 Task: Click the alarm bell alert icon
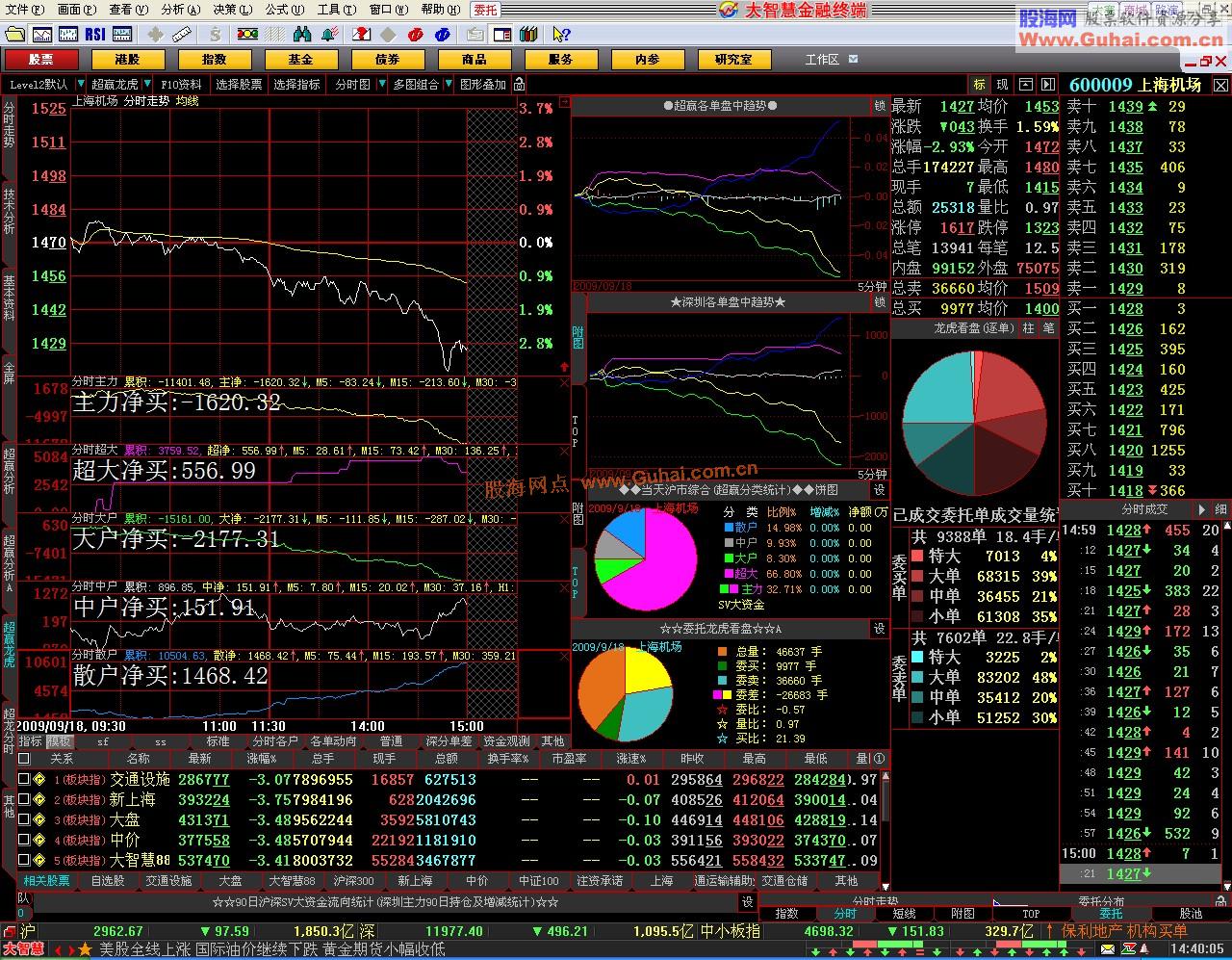pos(330,35)
